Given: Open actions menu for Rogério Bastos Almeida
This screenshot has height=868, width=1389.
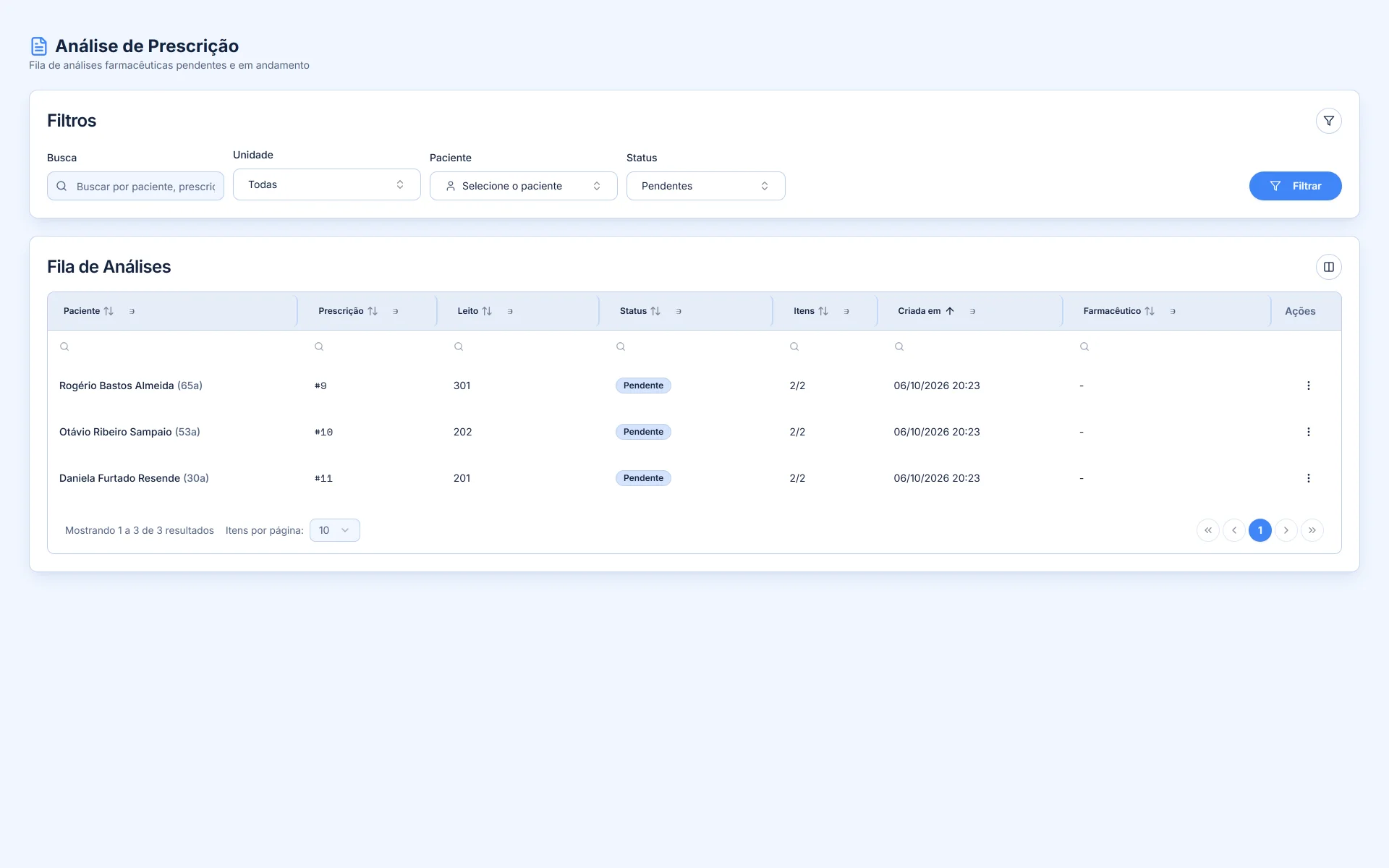Looking at the screenshot, I should coord(1308,386).
